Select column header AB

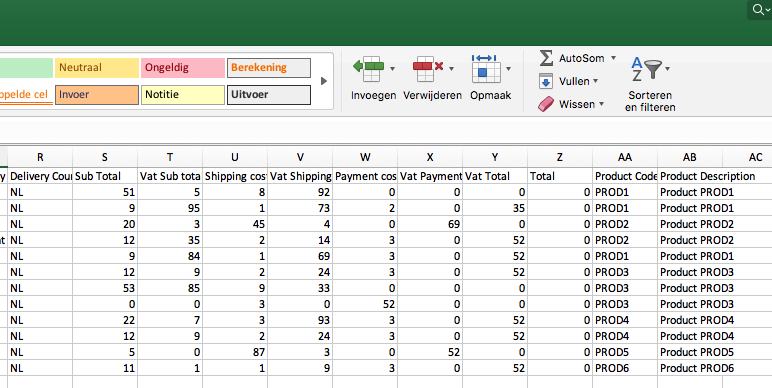[690, 158]
